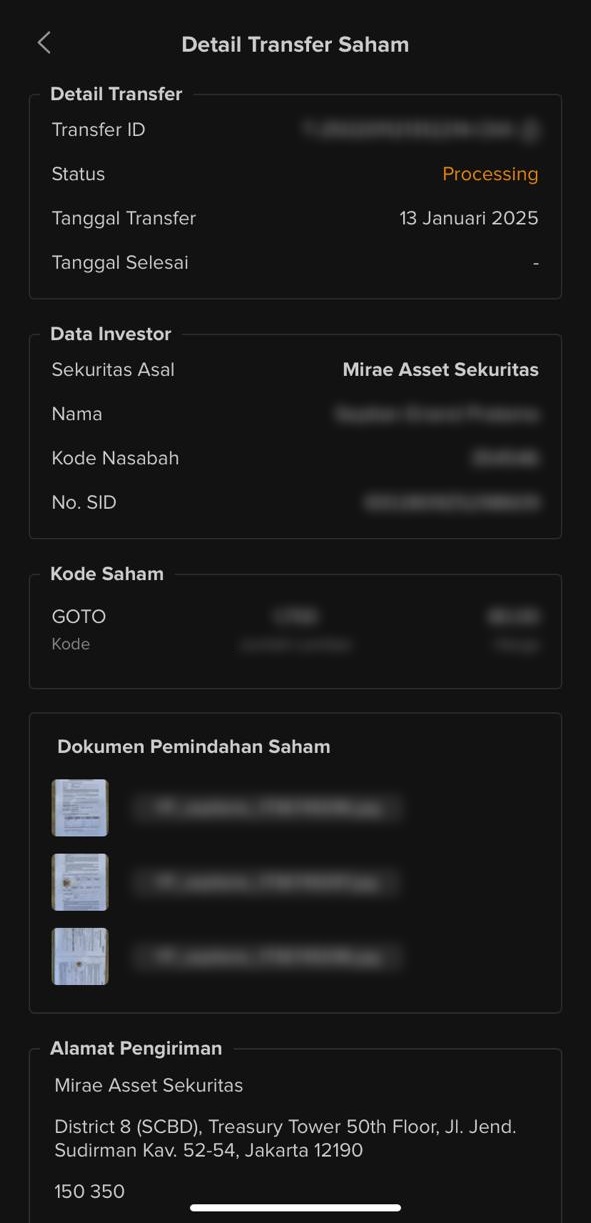This screenshot has width=591, height=1223.
Task: Tap the Detail Transfer Saham title
Action: click(x=295, y=45)
